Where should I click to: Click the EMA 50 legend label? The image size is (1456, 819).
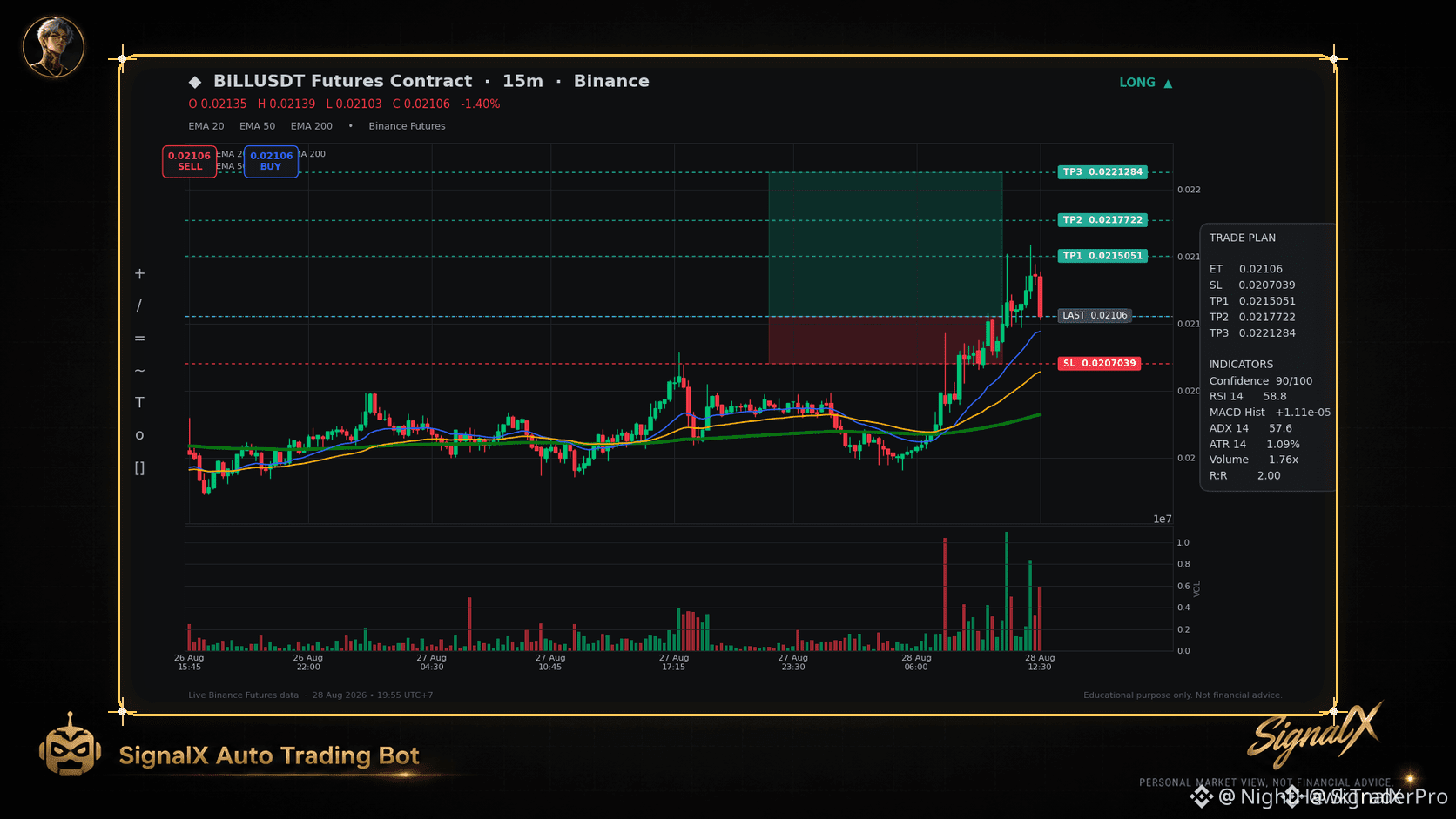pyautogui.click(x=257, y=126)
